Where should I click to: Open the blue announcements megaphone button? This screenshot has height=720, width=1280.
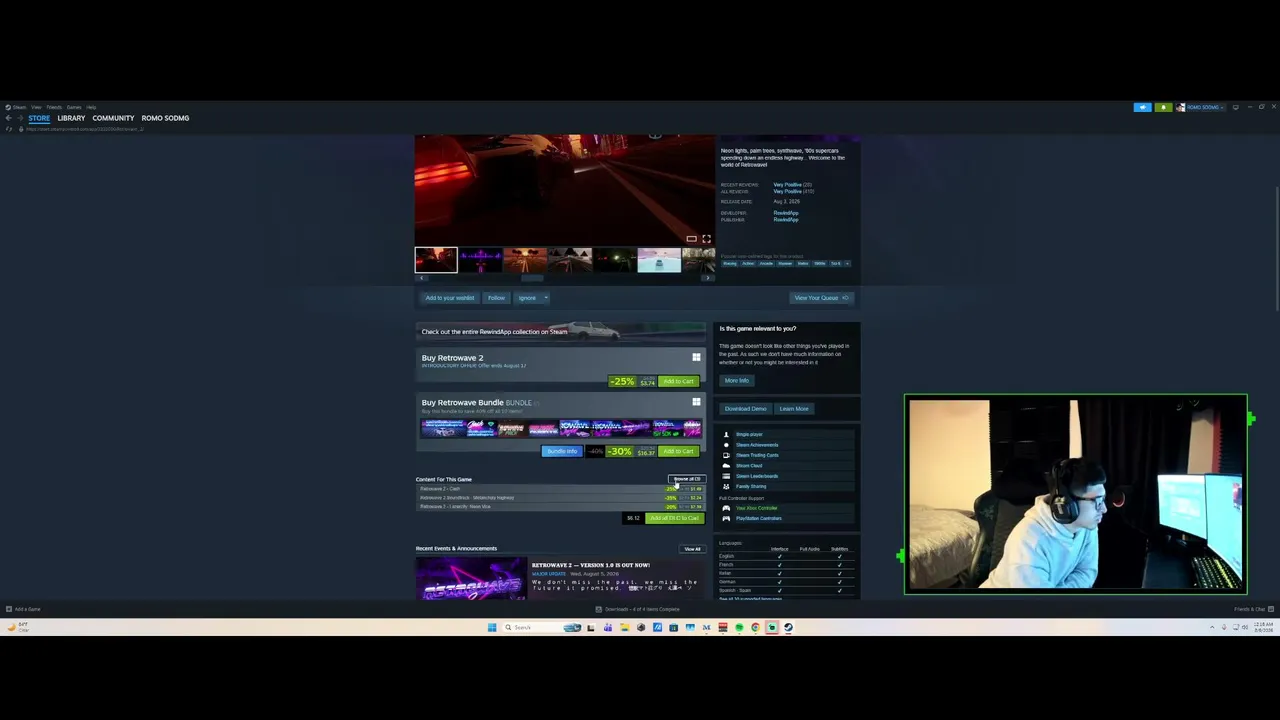[x=1142, y=107]
